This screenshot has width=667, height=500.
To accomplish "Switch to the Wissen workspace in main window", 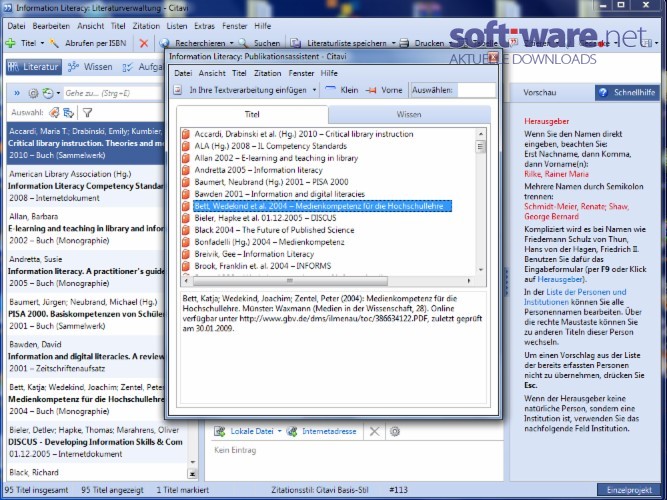I will (90, 67).
